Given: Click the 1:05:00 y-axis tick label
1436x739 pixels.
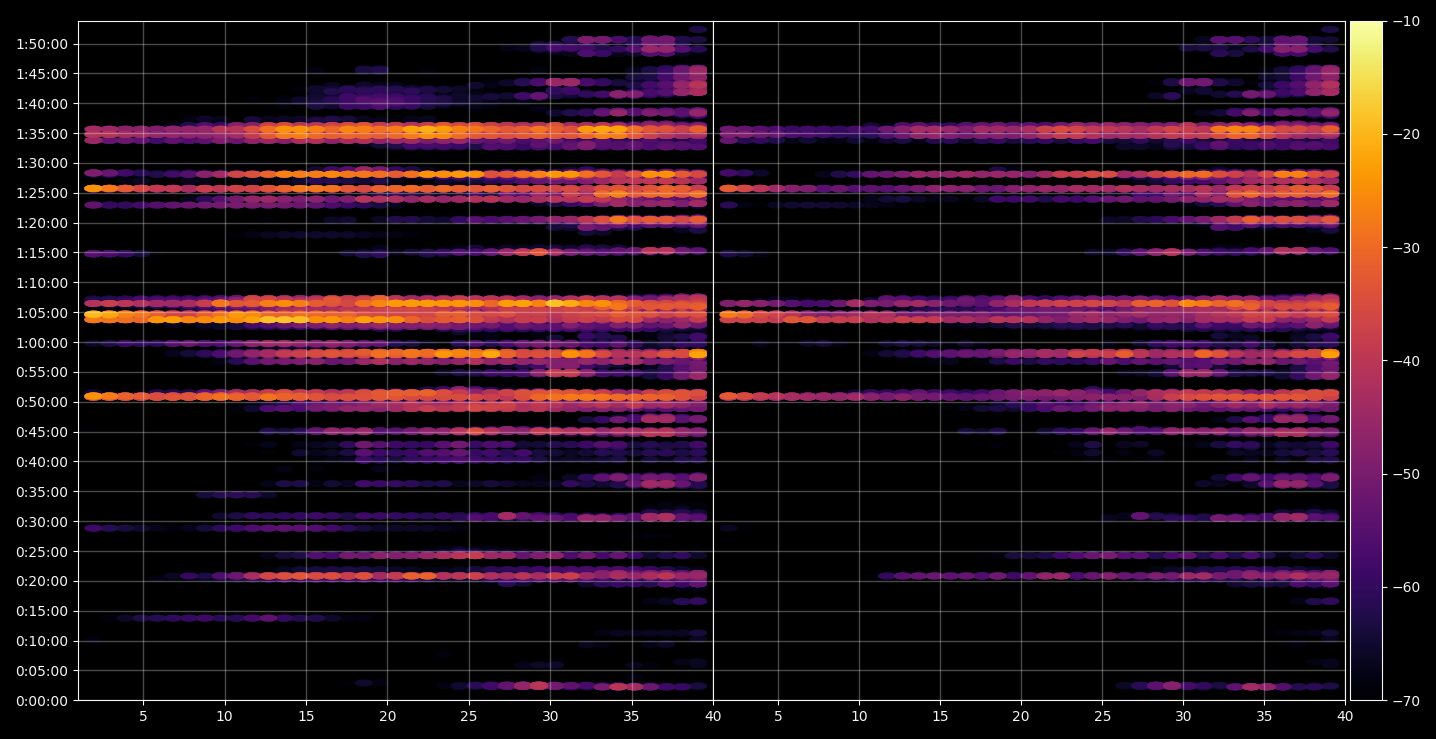Looking at the screenshot, I should 42,313.
